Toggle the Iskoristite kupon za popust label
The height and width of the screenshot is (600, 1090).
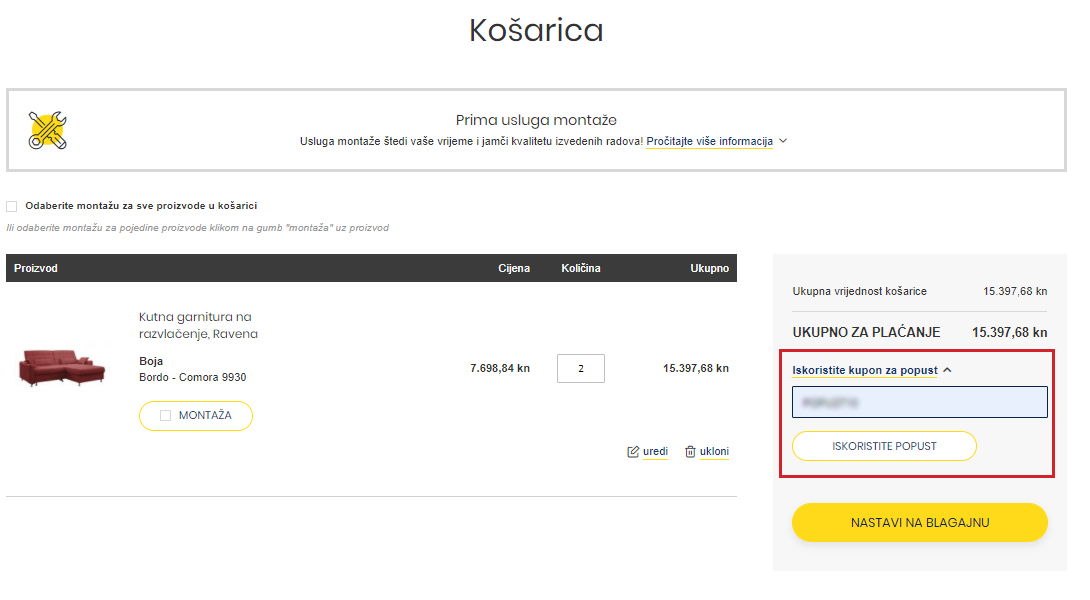(865, 370)
